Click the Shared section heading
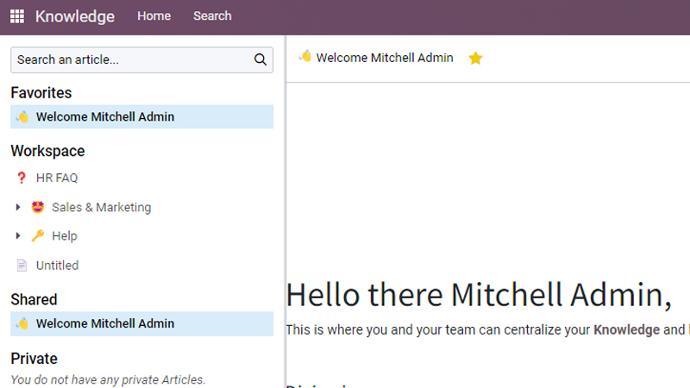This screenshot has height=388, width=690. [34, 300]
